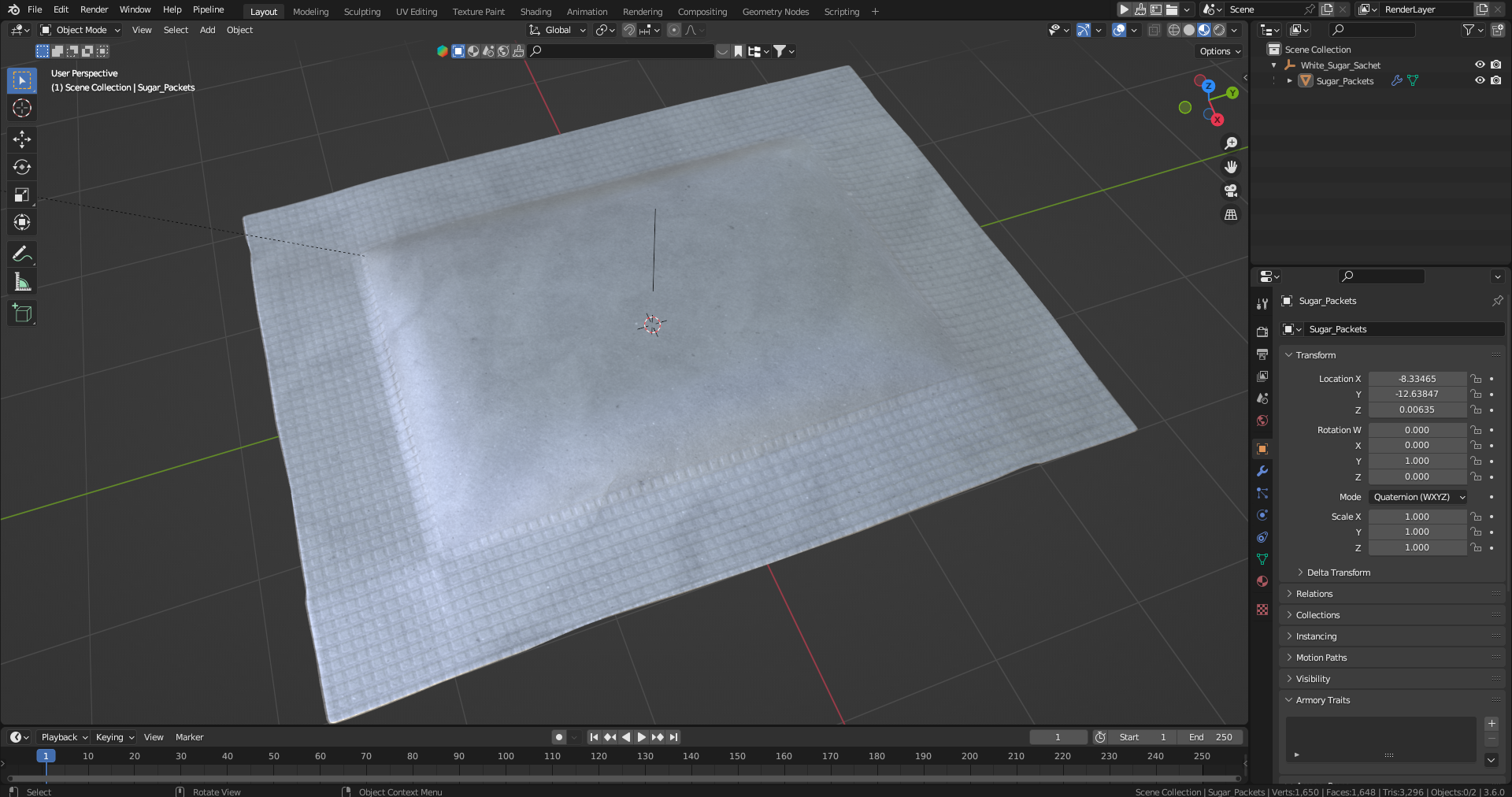Open the Particles properties tab
This screenshot has height=797, width=1512.
click(x=1262, y=493)
